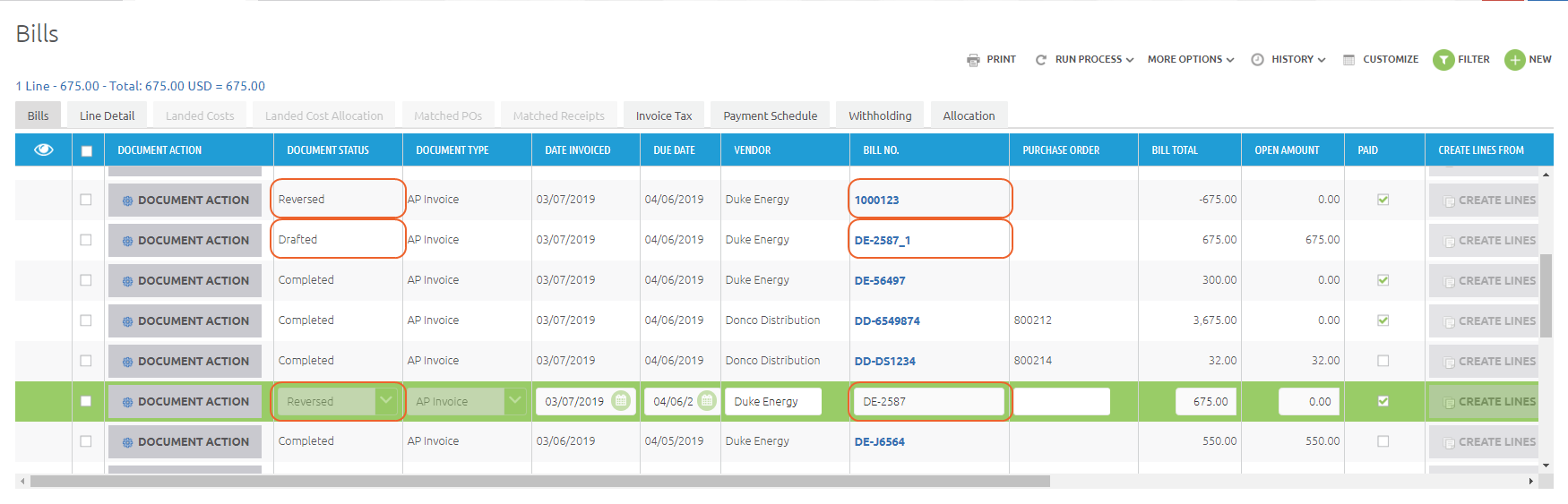Check the select-all checkbox in header
This screenshot has height=504, width=1568.
coord(86,150)
